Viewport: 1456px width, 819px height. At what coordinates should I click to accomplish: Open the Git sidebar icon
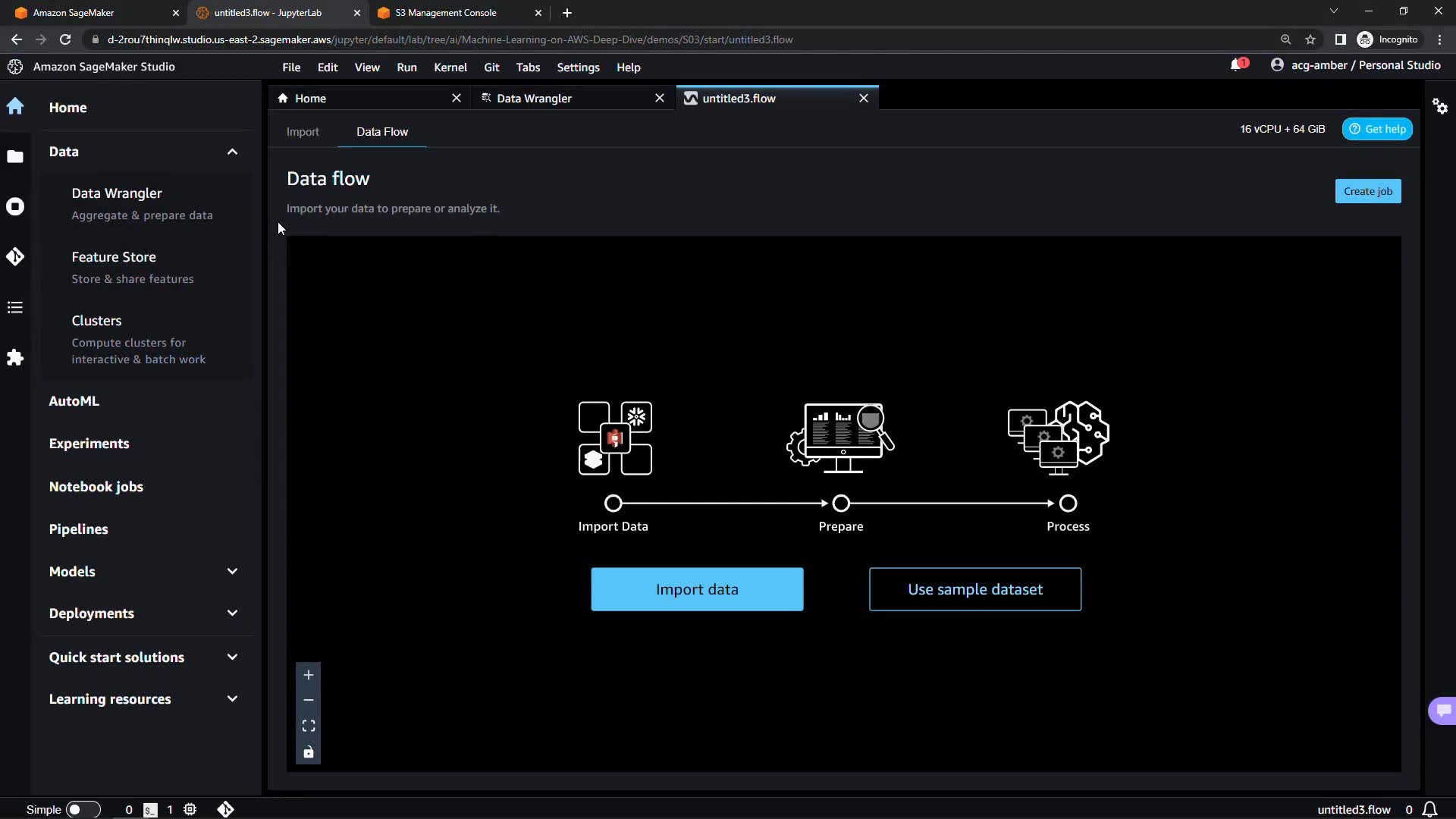(x=15, y=257)
